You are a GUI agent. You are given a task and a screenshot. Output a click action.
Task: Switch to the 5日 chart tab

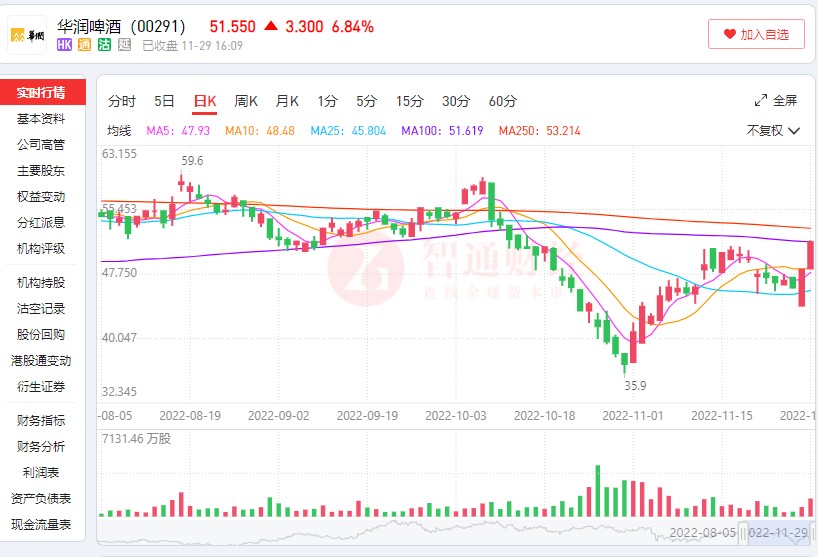tap(164, 101)
